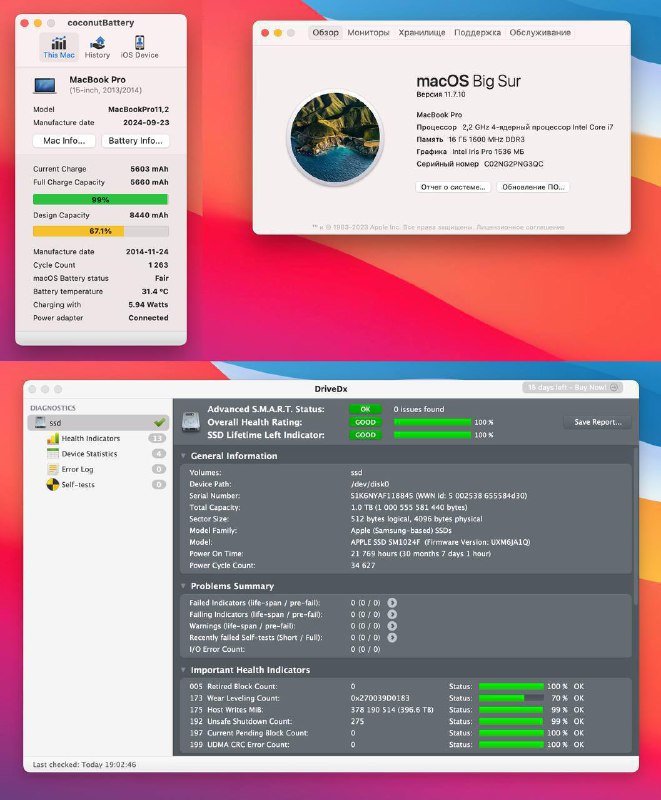661x800 pixels.
Task: Click the Mac Info... button
Action: click(64, 141)
